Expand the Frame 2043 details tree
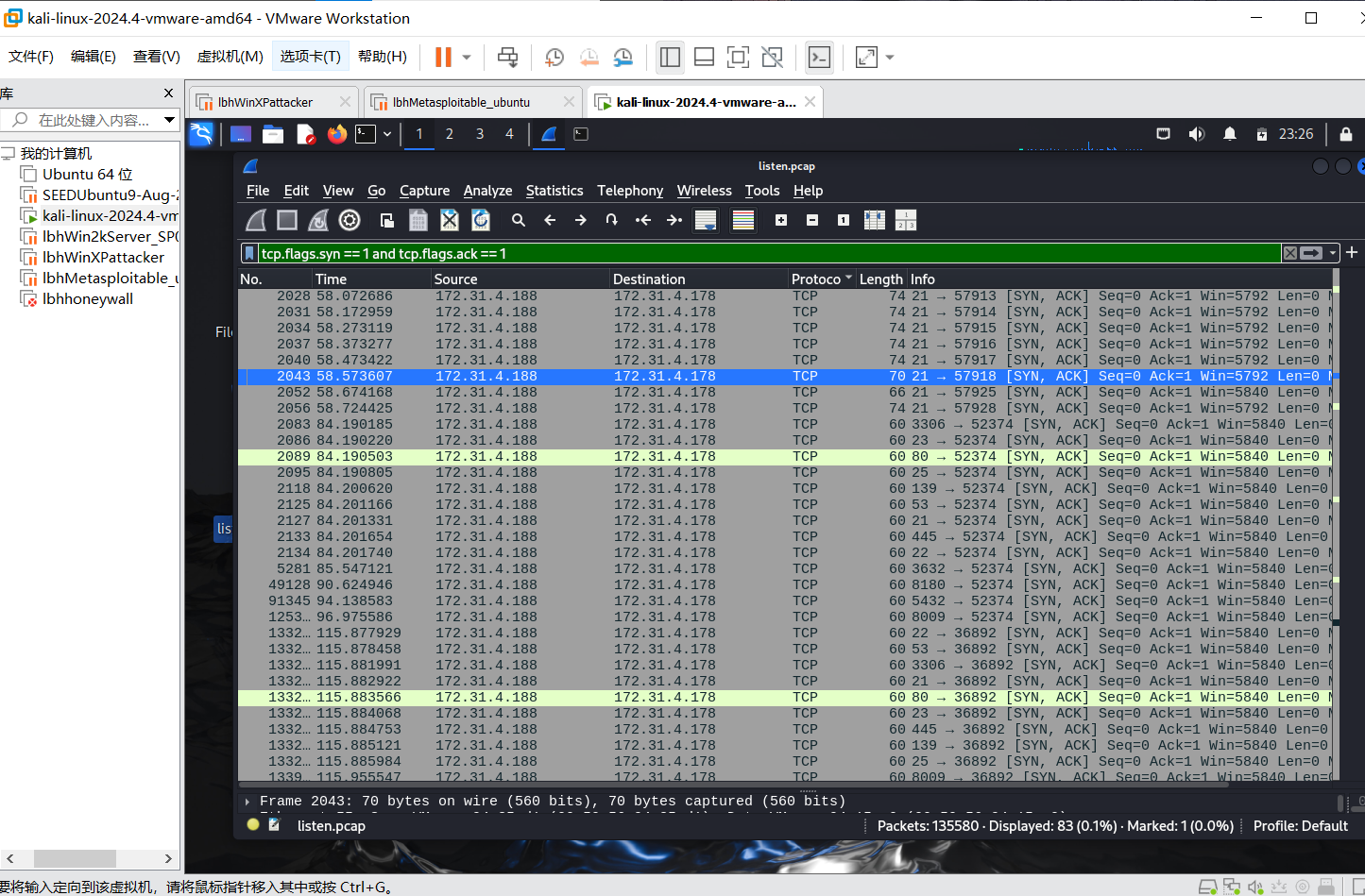The image size is (1365, 896). (x=247, y=801)
